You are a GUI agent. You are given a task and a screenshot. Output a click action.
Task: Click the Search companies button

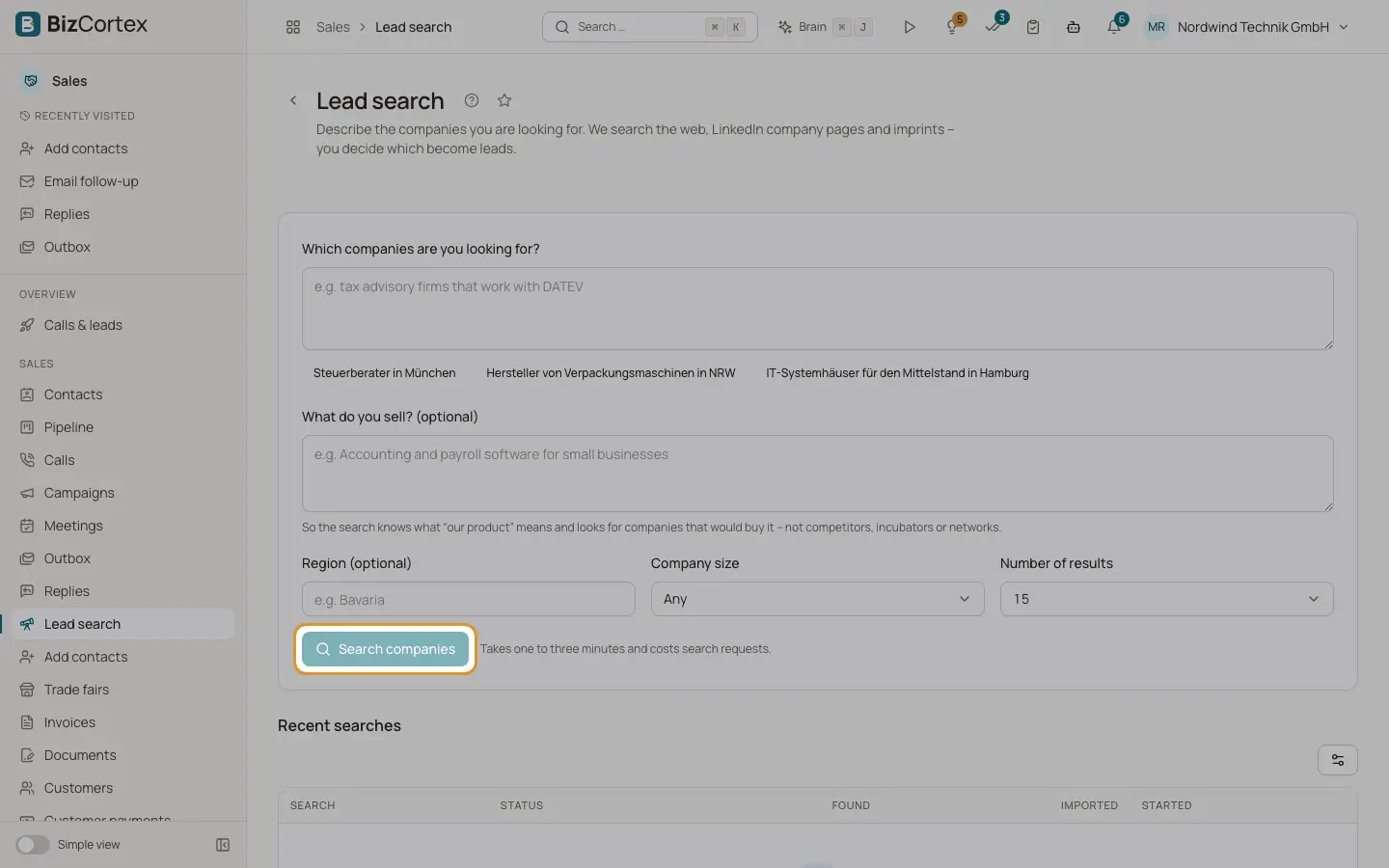tap(385, 649)
